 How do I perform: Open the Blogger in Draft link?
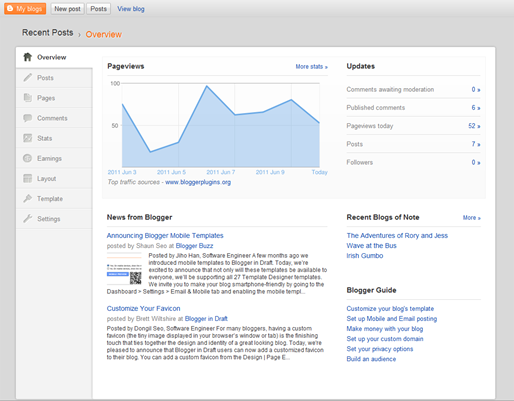pyautogui.click(x=206, y=319)
